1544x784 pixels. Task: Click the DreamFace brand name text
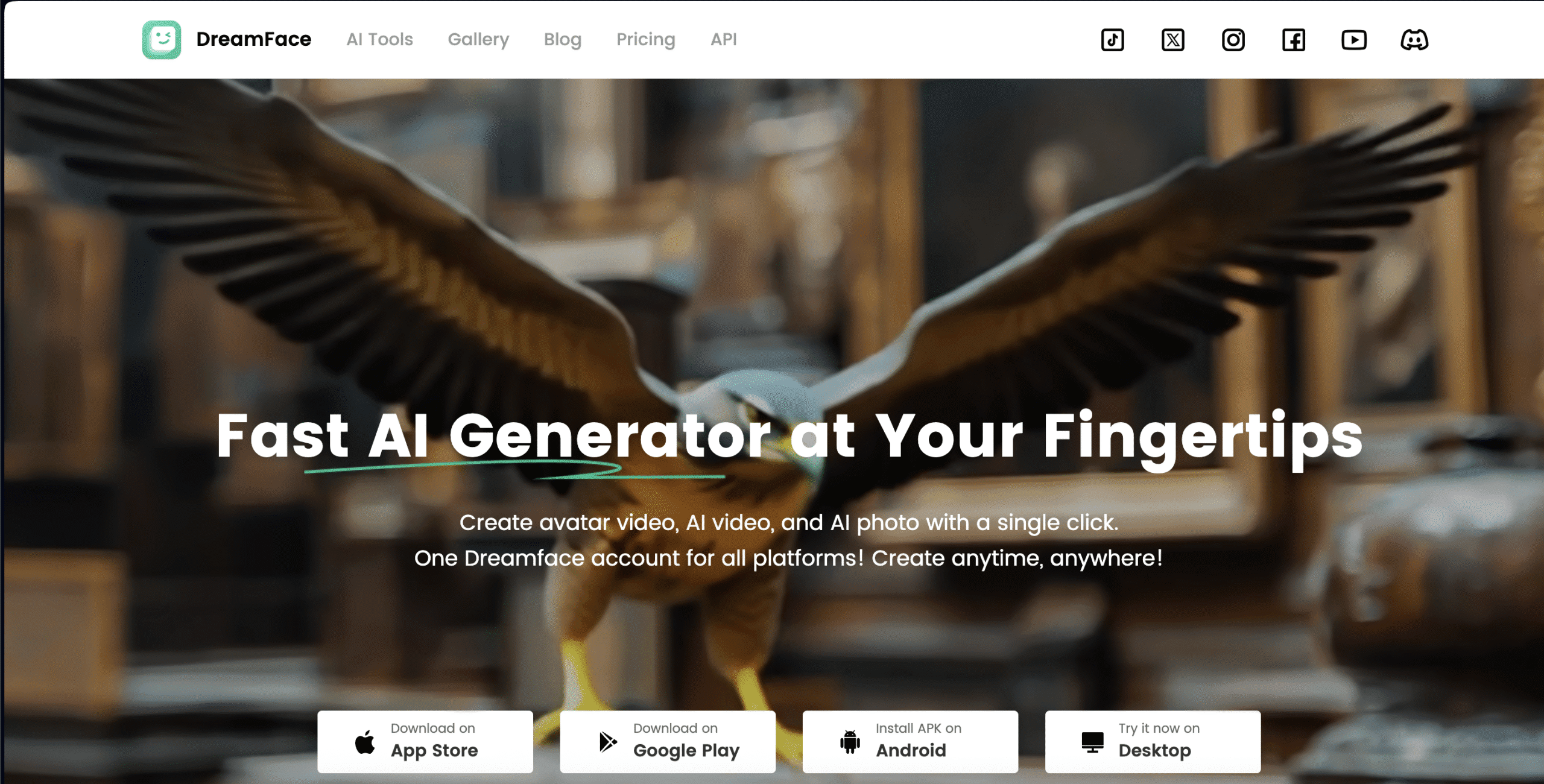tap(254, 39)
